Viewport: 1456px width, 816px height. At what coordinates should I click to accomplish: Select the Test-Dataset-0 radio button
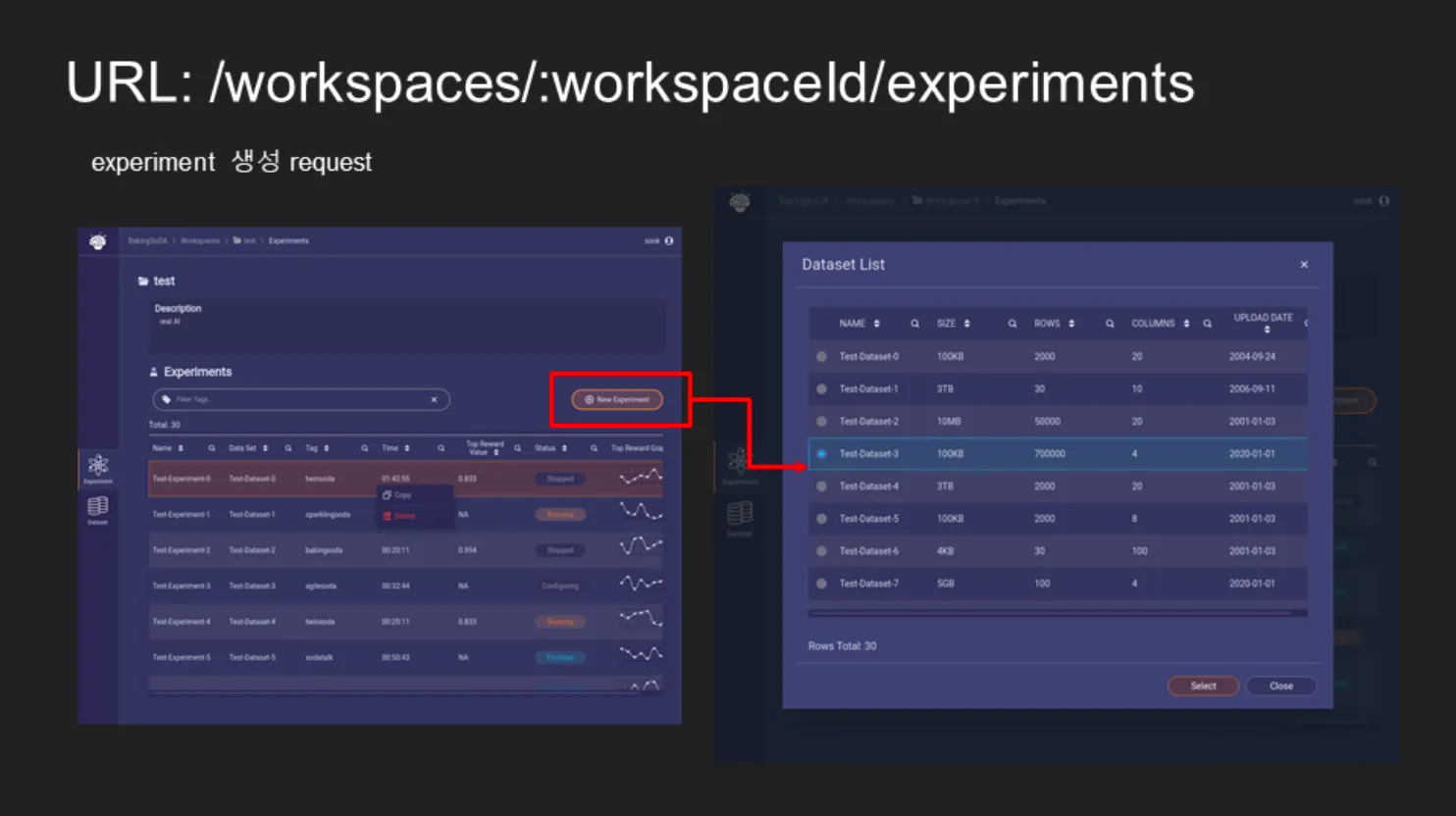(x=821, y=357)
